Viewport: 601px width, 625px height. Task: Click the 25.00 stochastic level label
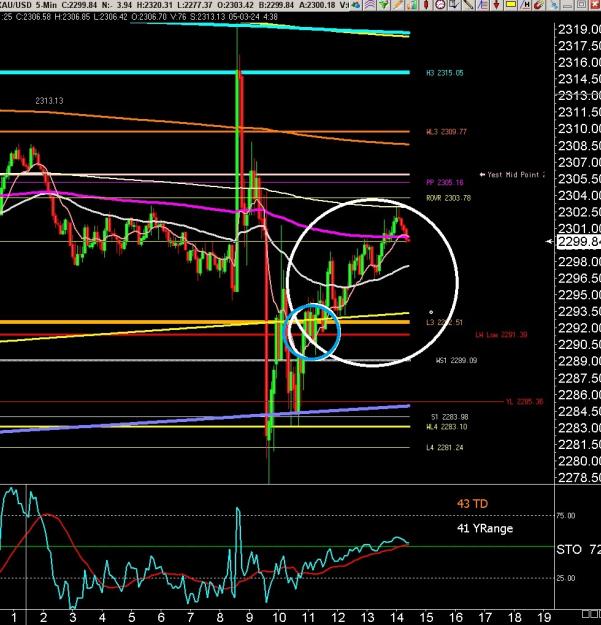point(566,578)
